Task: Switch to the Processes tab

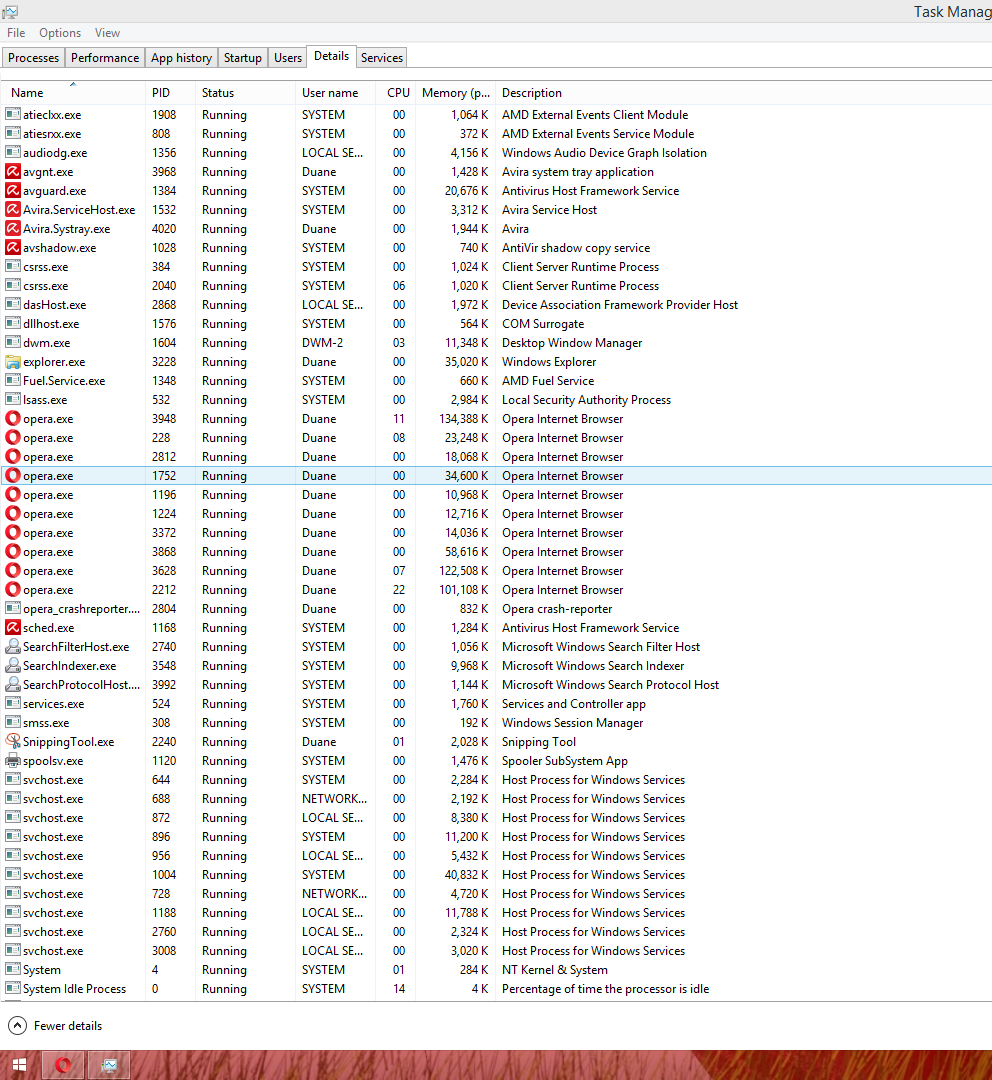Action: click(x=34, y=58)
